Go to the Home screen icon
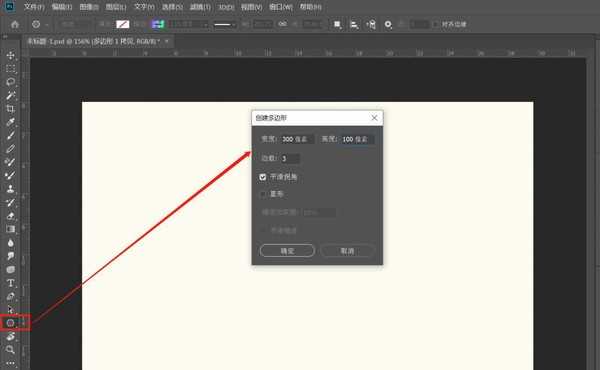This screenshot has width=600, height=370. (15, 24)
